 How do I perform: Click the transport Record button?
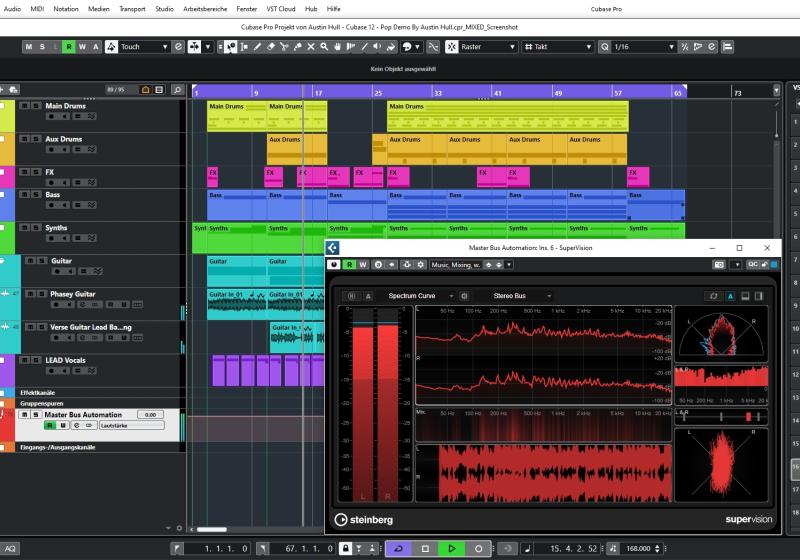[x=478, y=548]
